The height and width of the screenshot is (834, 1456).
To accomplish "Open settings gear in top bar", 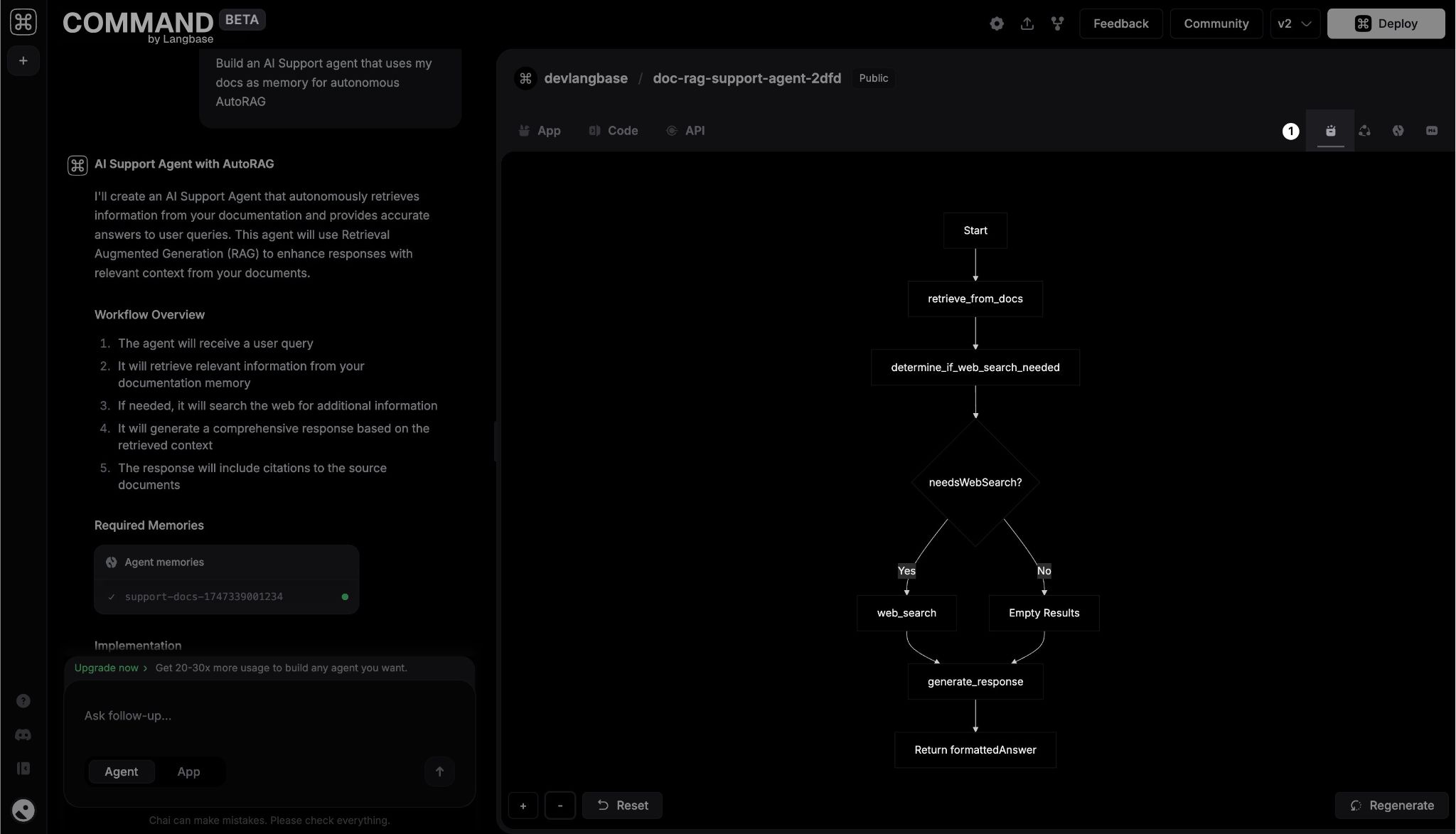I will click(x=997, y=23).
